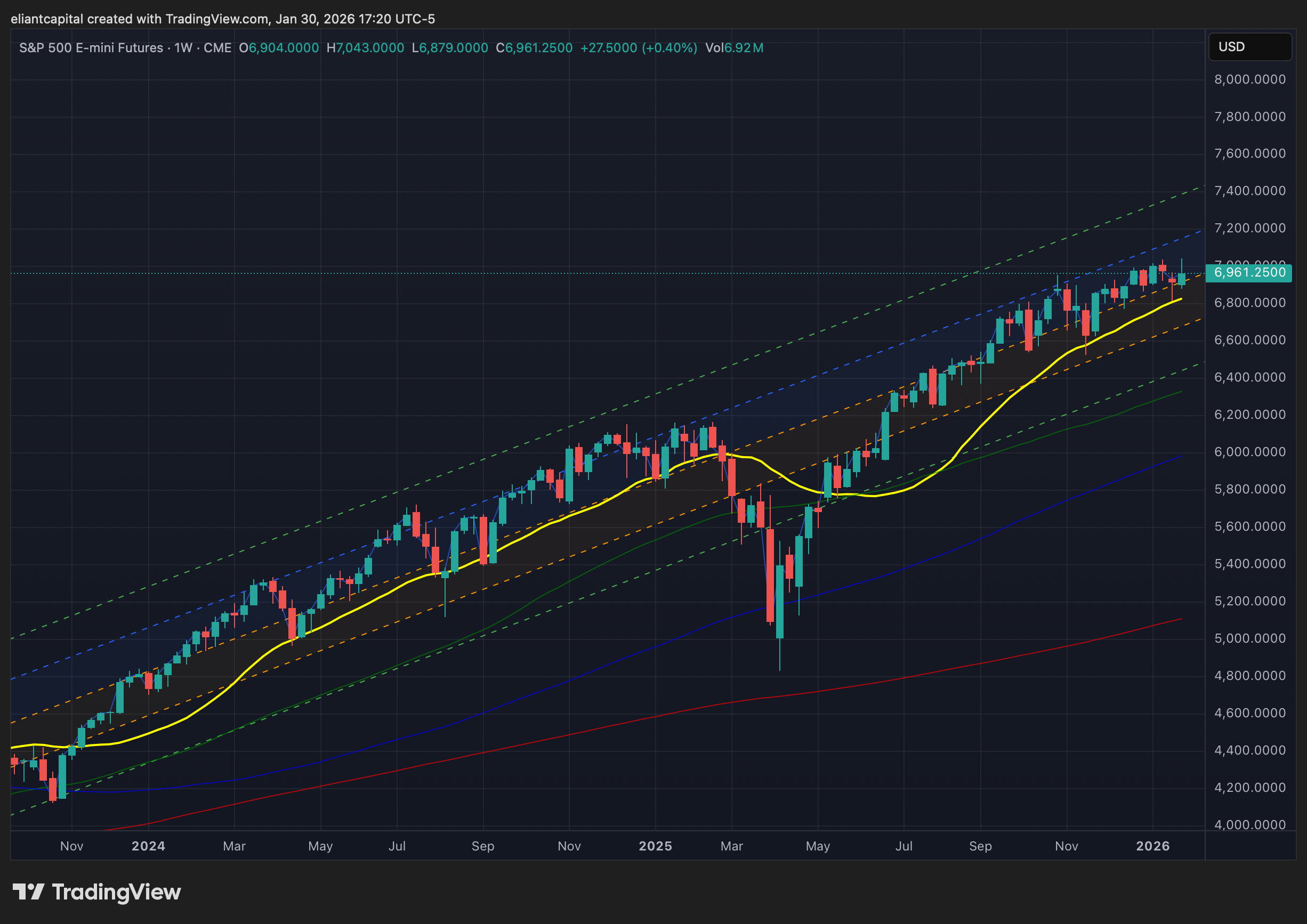Screen dimensions: 1307x924
Task: Select the high value H7,043.0000
Action: (365, 48)
